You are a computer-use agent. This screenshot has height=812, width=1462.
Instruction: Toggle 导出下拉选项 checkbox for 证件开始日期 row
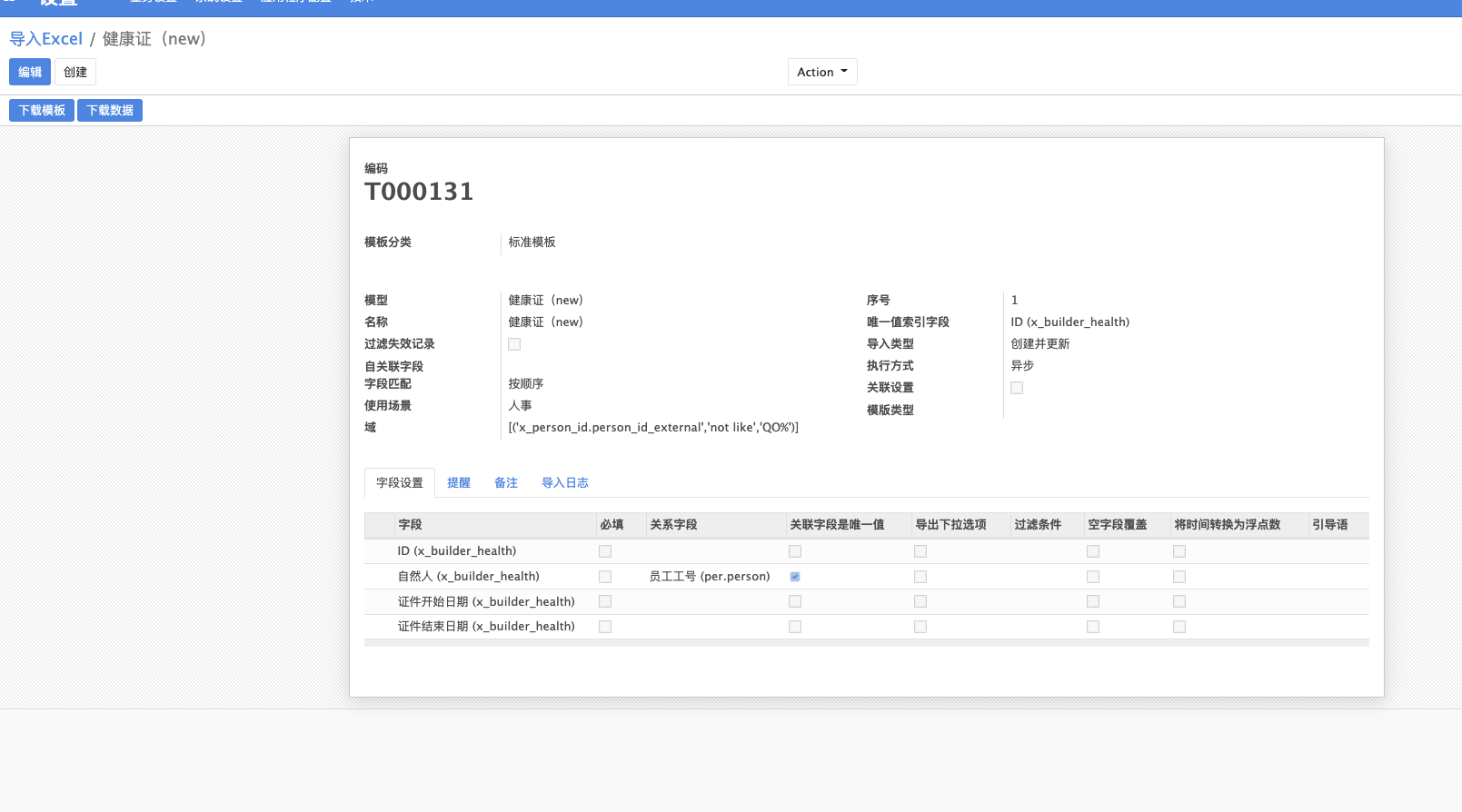(x=920, y=601)
